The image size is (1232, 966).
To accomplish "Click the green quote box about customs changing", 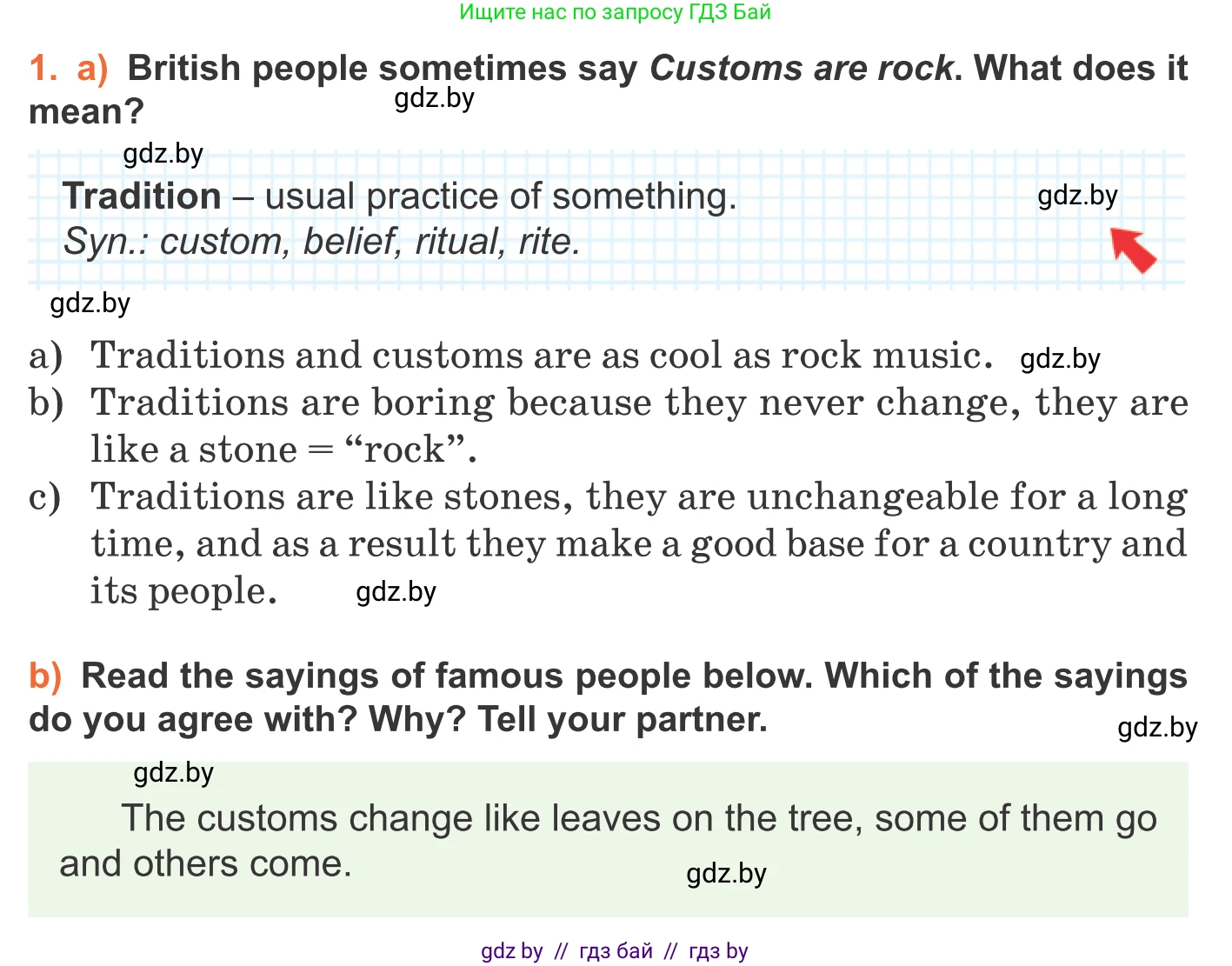I will [608, 840].
